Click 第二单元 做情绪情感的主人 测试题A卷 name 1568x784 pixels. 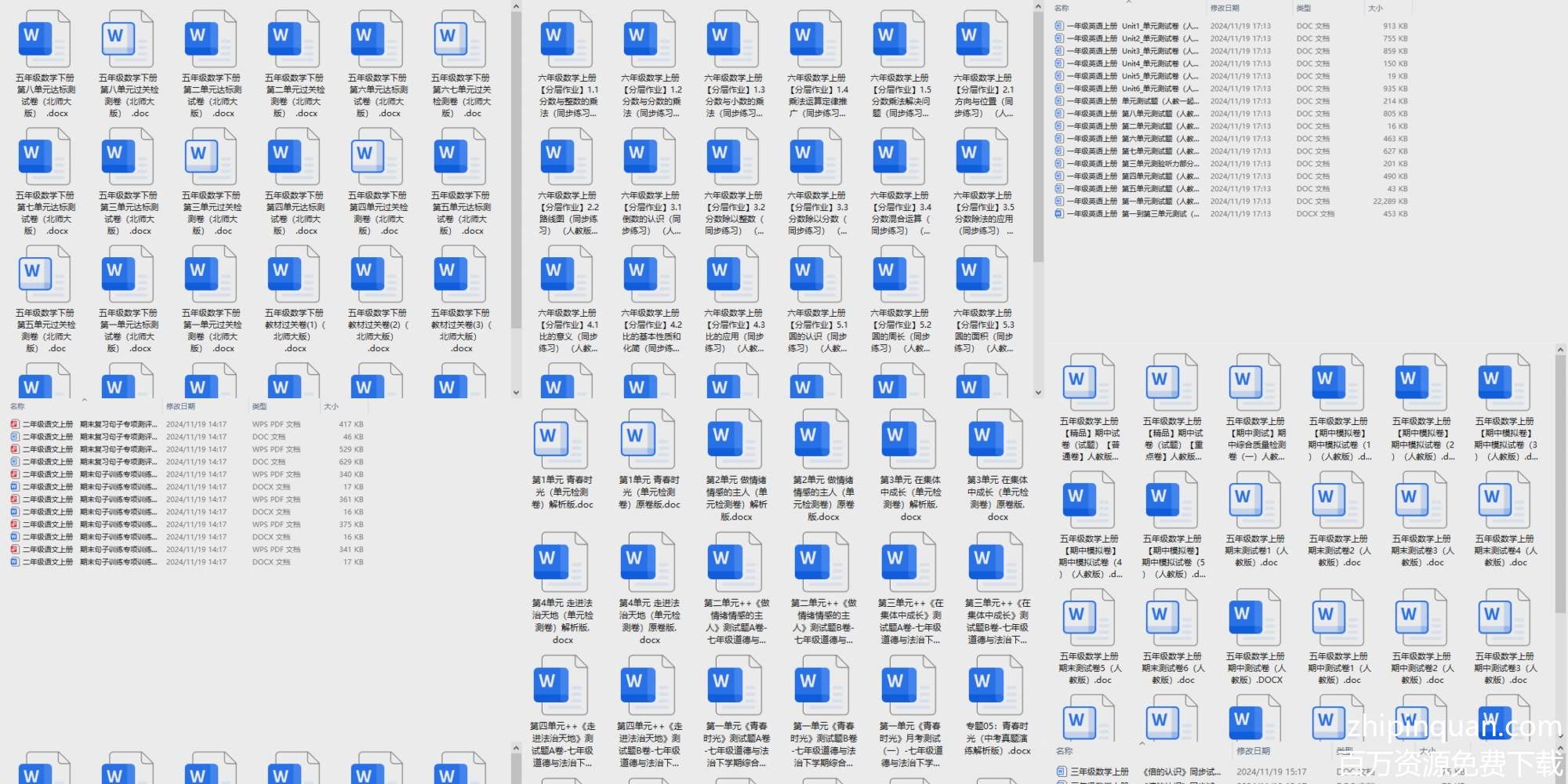pyautogui.click(x=736, y=622)
